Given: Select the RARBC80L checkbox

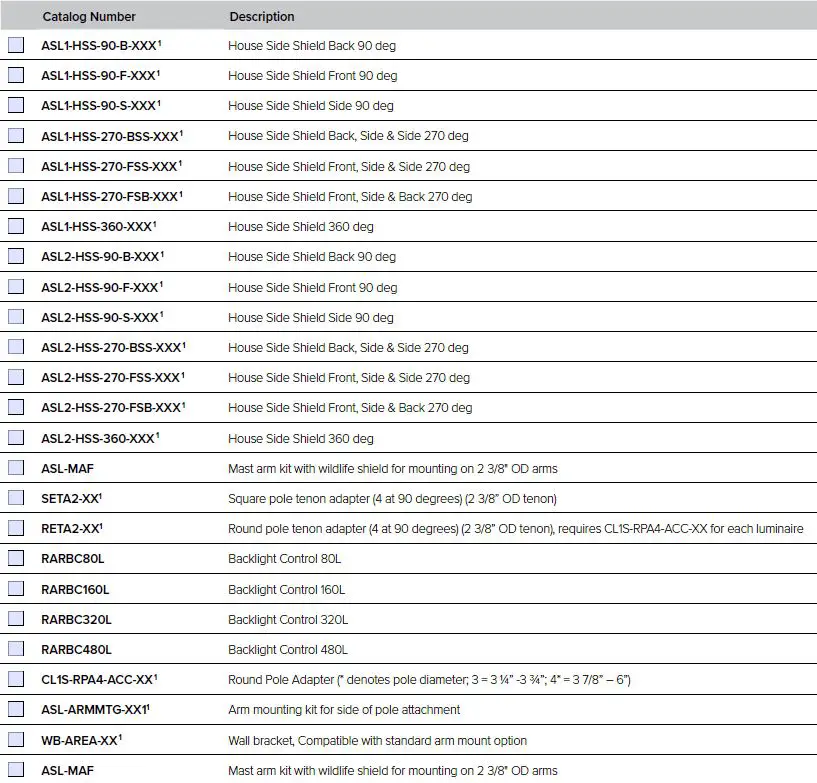Looking at the screenshot, I should (16, 559).
